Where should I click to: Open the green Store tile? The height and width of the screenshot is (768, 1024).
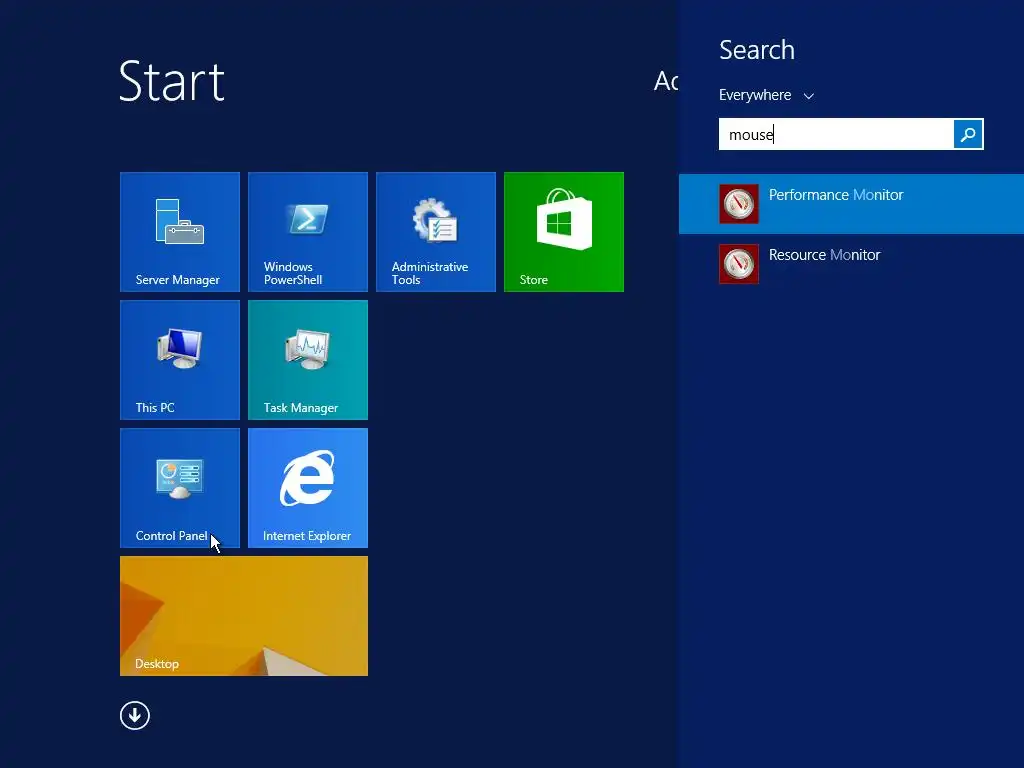tap(564, 232)
